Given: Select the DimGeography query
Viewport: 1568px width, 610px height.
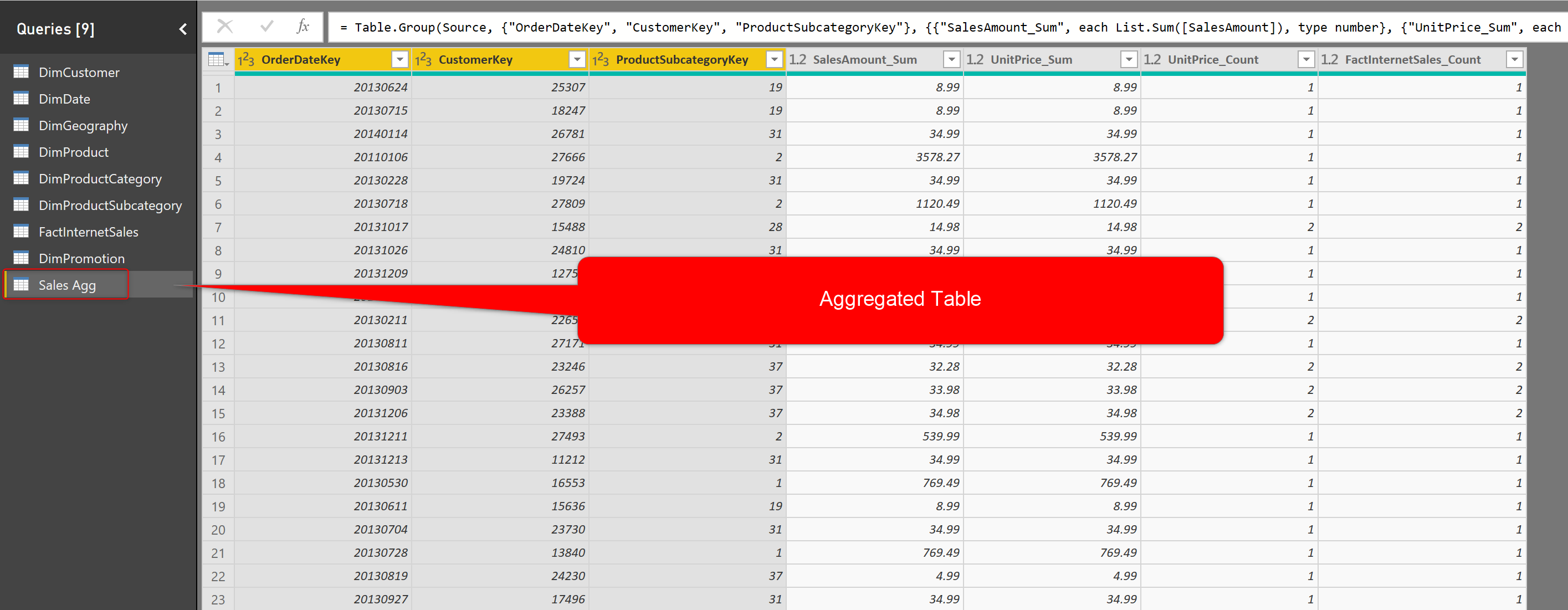Looking at the screenshot, I should coord(84,125).
